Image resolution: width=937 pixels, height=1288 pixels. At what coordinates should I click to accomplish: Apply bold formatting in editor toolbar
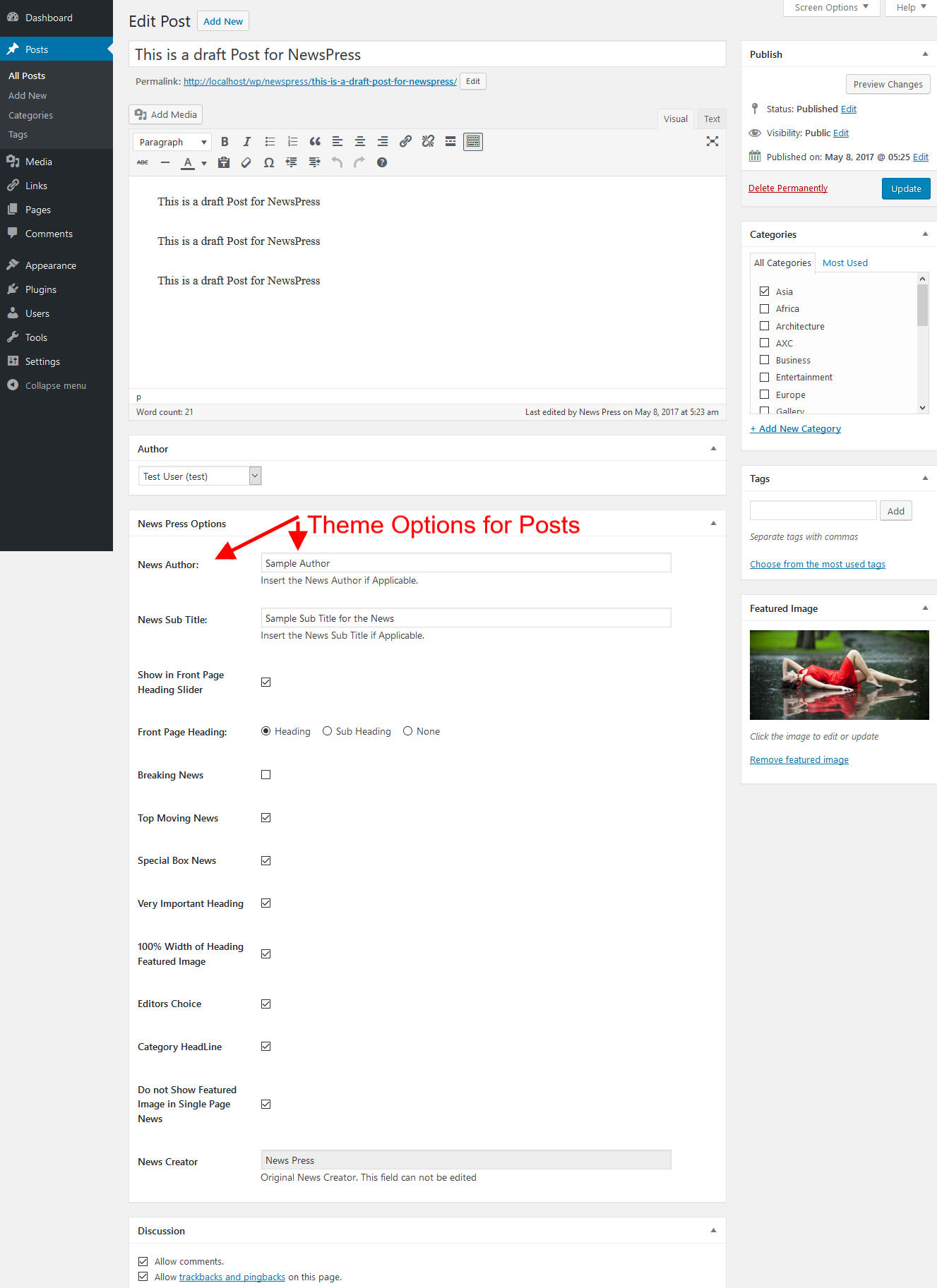(225, 142)
